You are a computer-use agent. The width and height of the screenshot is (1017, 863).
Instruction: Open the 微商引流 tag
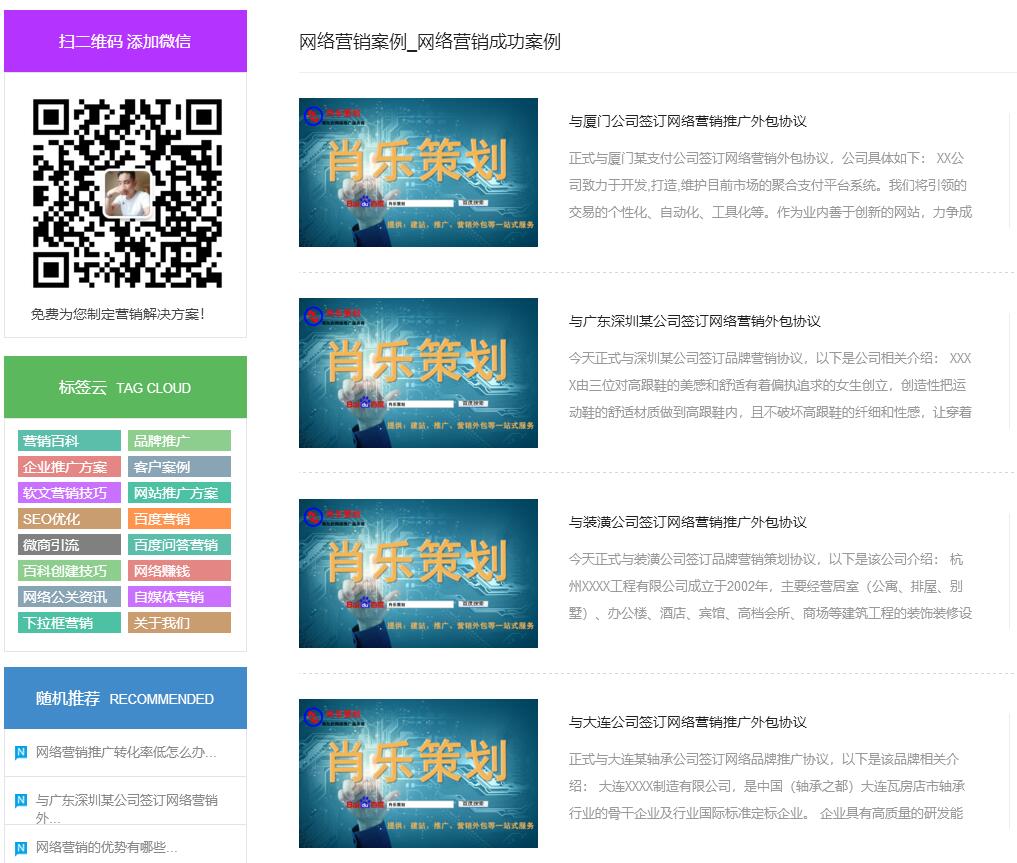click(69, 545)
